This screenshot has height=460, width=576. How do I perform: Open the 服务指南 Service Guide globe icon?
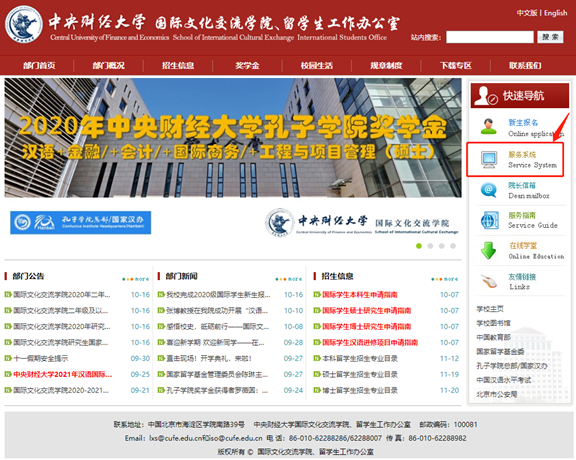pos(490,220)
